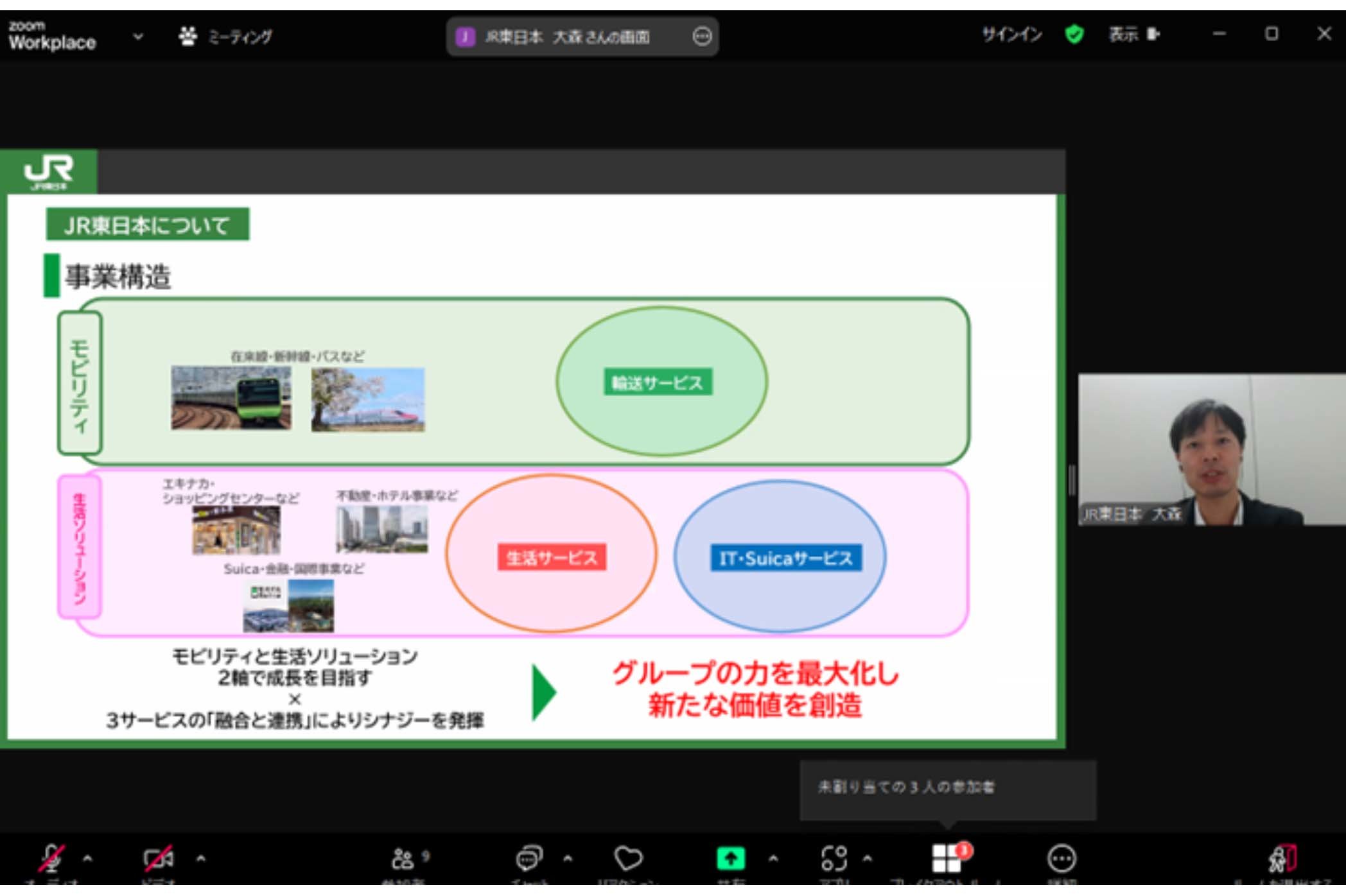The width and height of the screenshot is (1346, 896).
Task: Click the leave room icon
Action: click(1282, 859)
